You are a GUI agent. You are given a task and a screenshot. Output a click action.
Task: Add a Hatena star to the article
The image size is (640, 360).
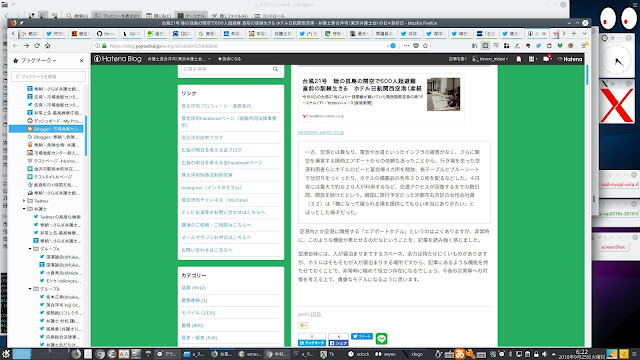coord(303,325)
